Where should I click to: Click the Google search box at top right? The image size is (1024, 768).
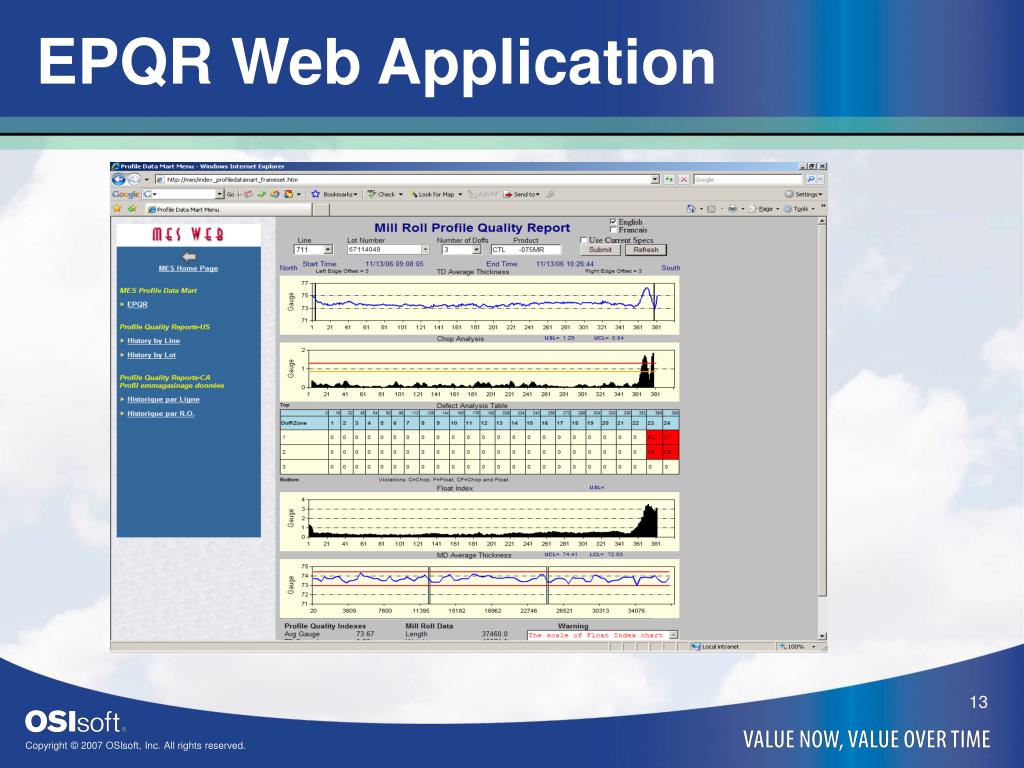point(748,179)
